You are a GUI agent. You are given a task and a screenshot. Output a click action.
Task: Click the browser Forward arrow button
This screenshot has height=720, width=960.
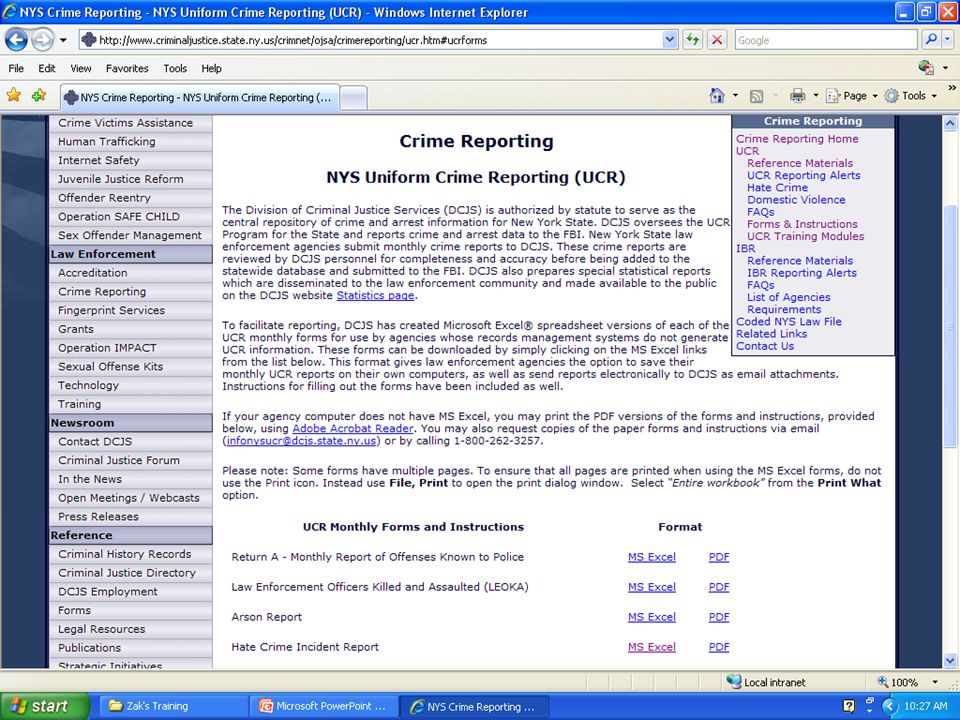pyautogui.click(x=42, y=40)
